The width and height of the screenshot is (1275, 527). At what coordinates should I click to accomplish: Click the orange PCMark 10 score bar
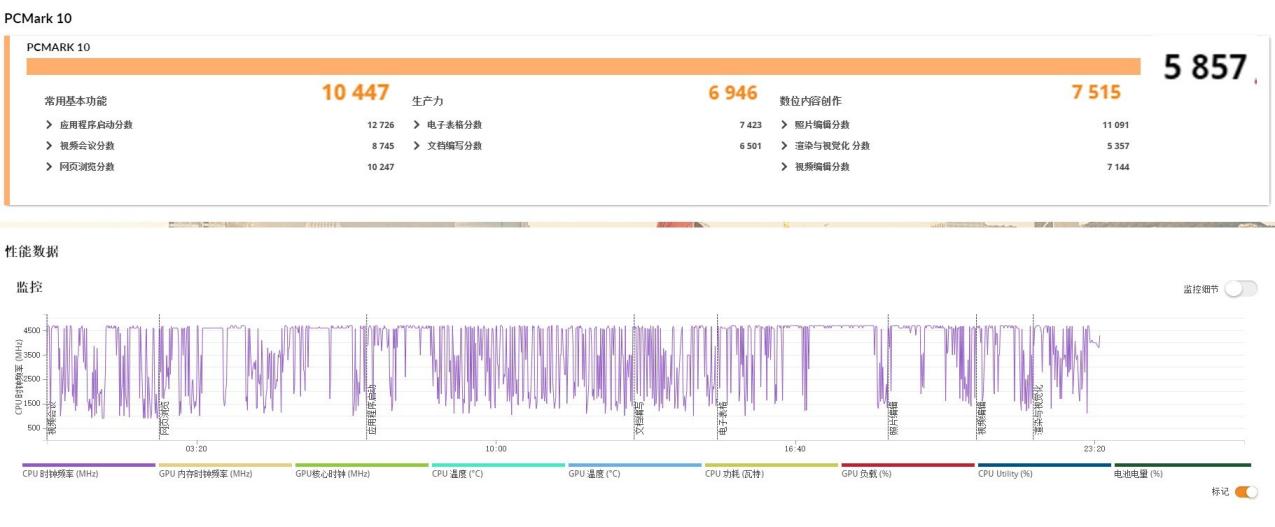tap(583, 66)
